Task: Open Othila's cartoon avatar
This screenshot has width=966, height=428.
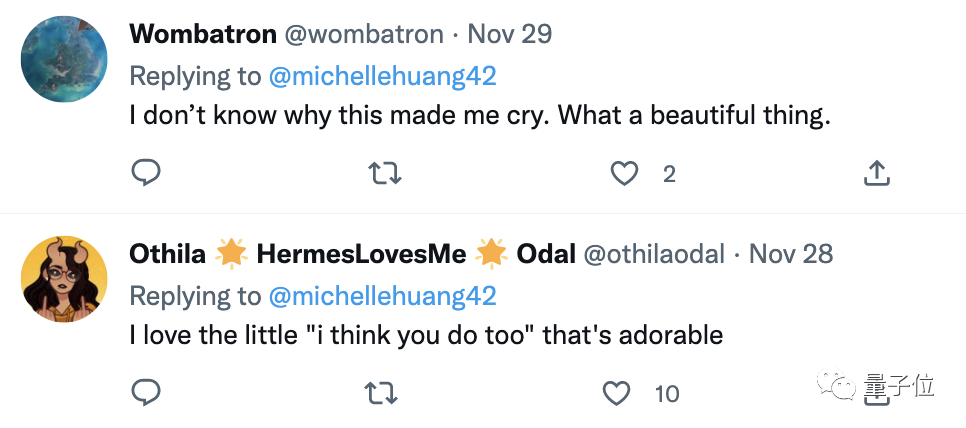Action: [x=64, y=278]
